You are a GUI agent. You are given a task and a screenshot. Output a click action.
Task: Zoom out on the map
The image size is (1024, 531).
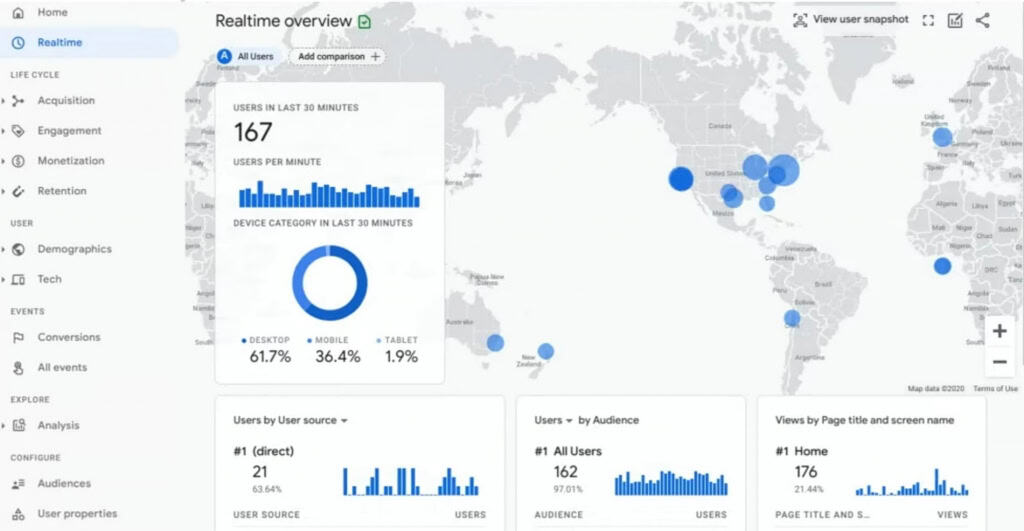click(x=999, y=362)
